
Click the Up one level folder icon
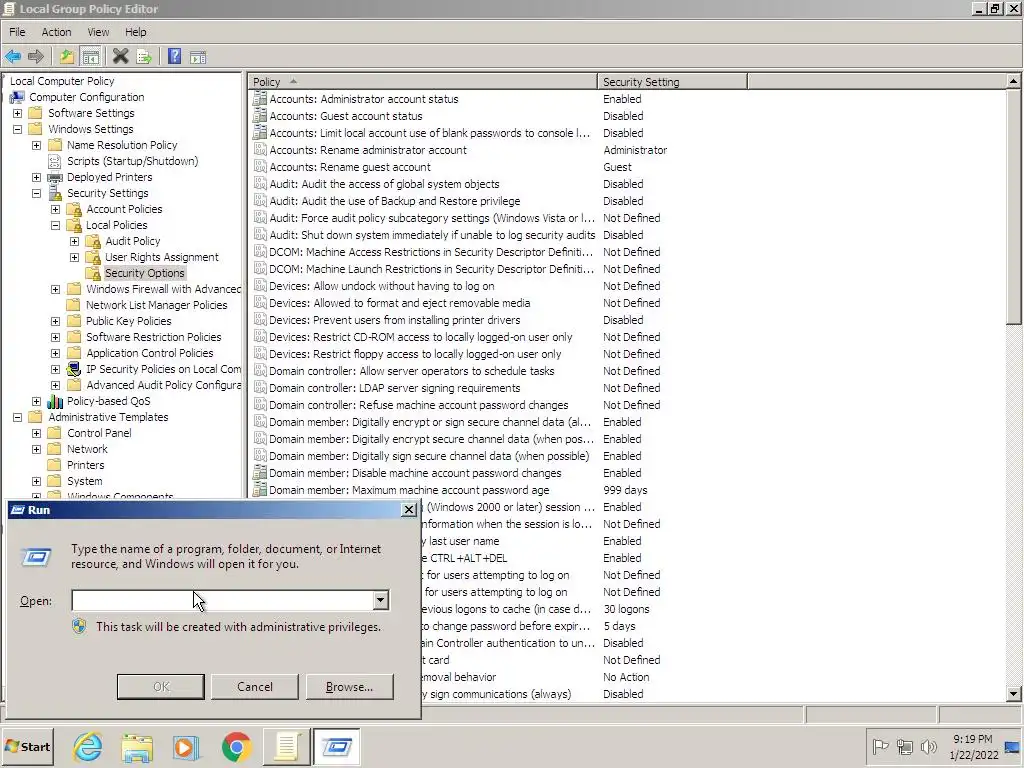coord(67,57)
